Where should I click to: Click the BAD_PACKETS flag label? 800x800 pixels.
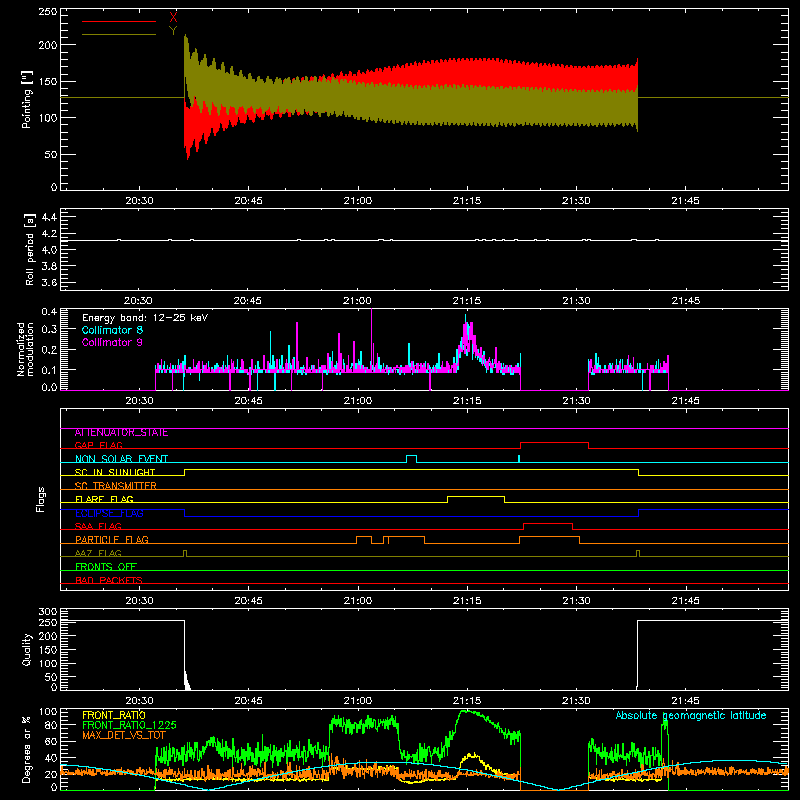click(109, 580)
